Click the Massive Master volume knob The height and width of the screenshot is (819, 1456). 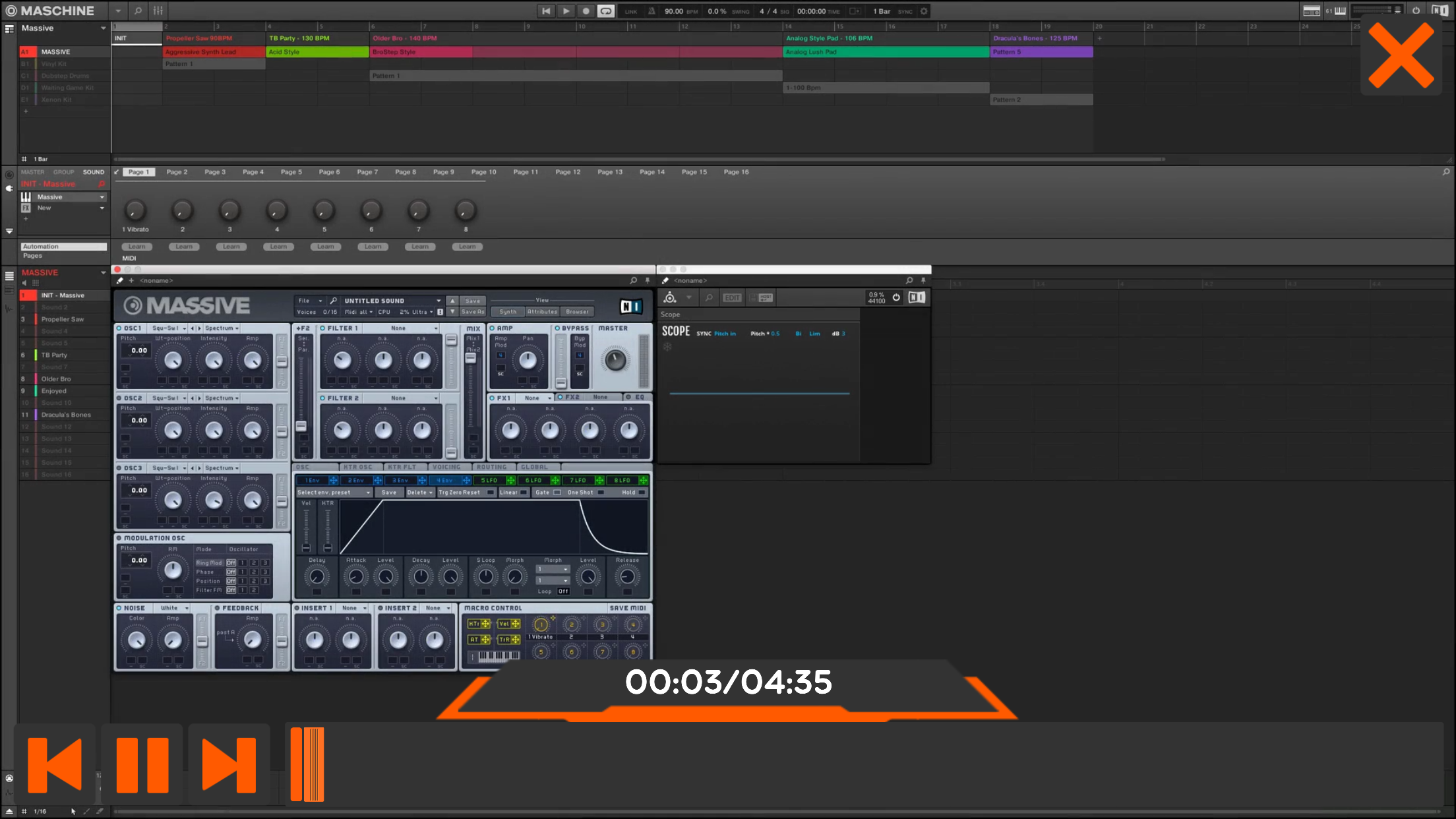[615, 360]
